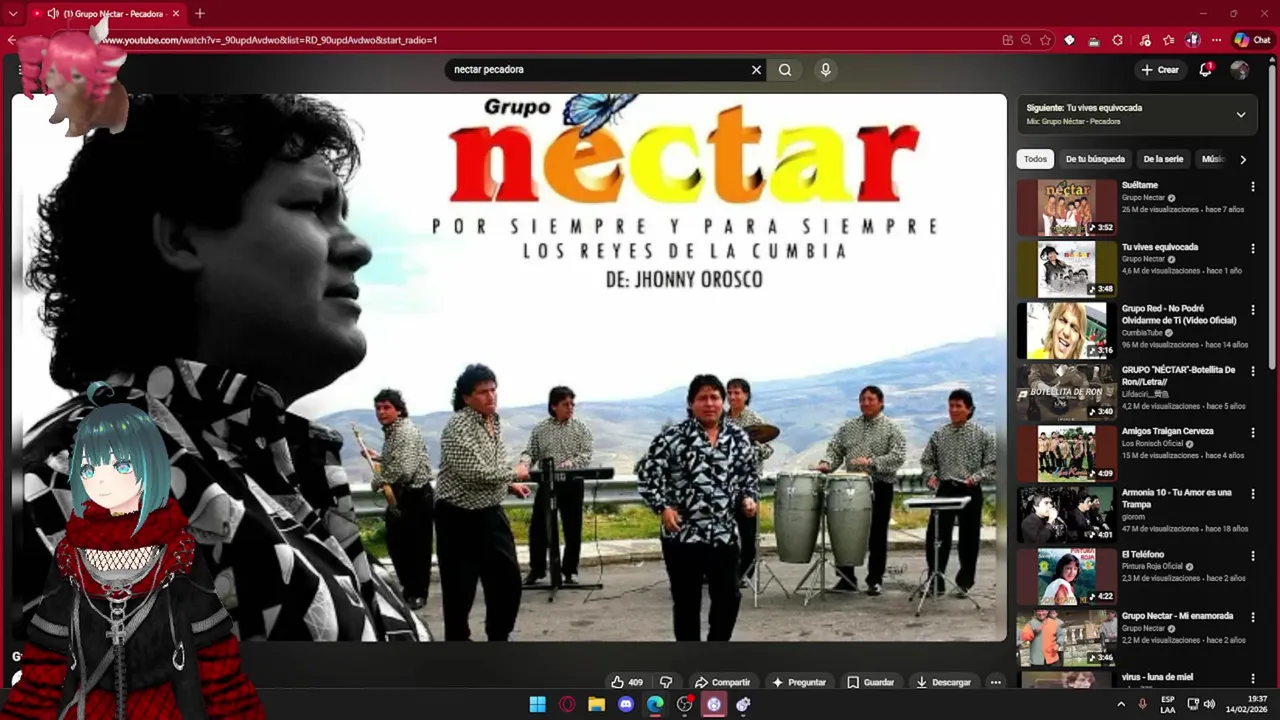Show hidden system tray icons
Viewport: 1280px width, 720px height.
[1121, 704]
